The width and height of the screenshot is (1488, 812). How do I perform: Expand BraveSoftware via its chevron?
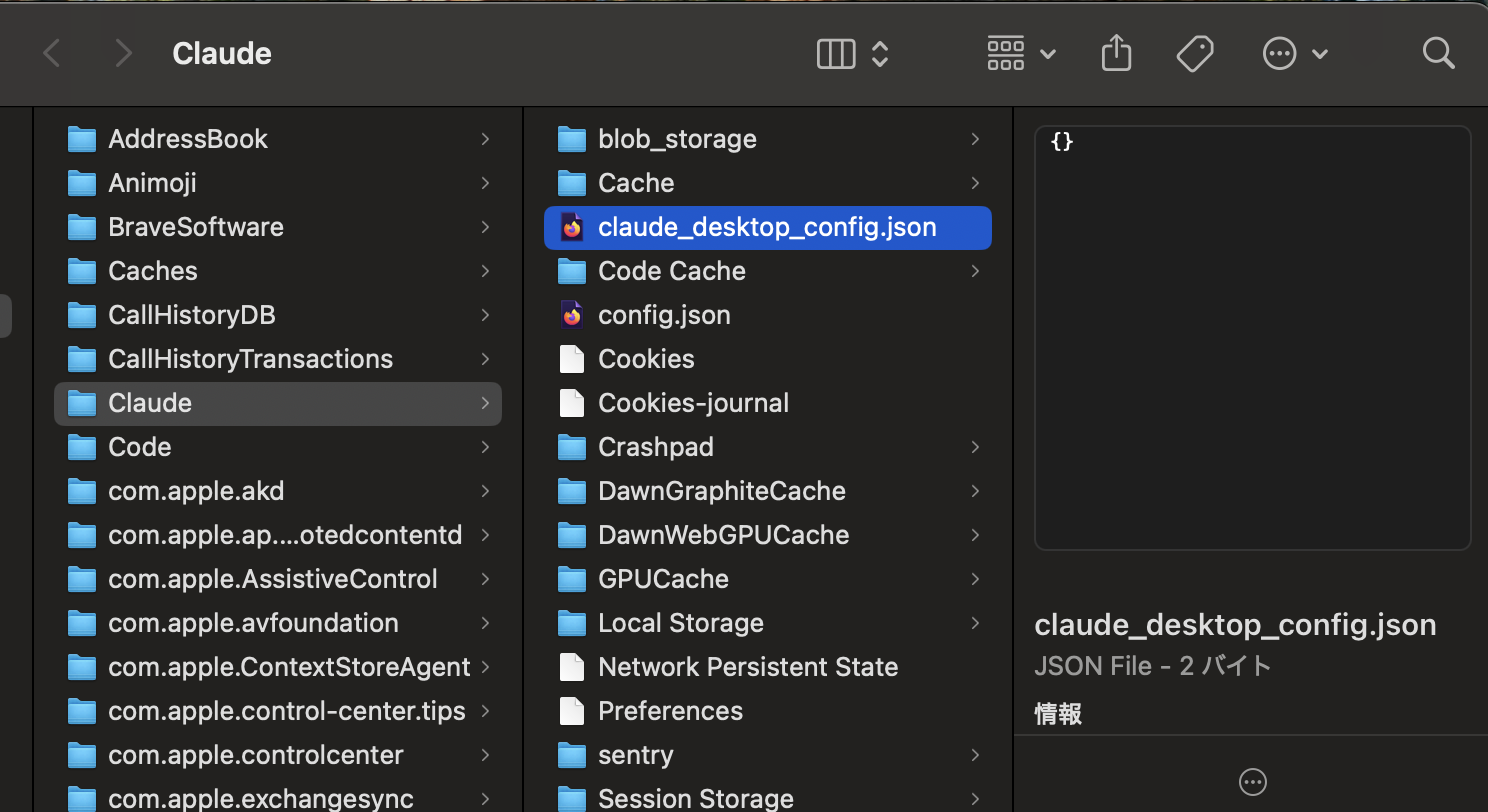point(485,227)
